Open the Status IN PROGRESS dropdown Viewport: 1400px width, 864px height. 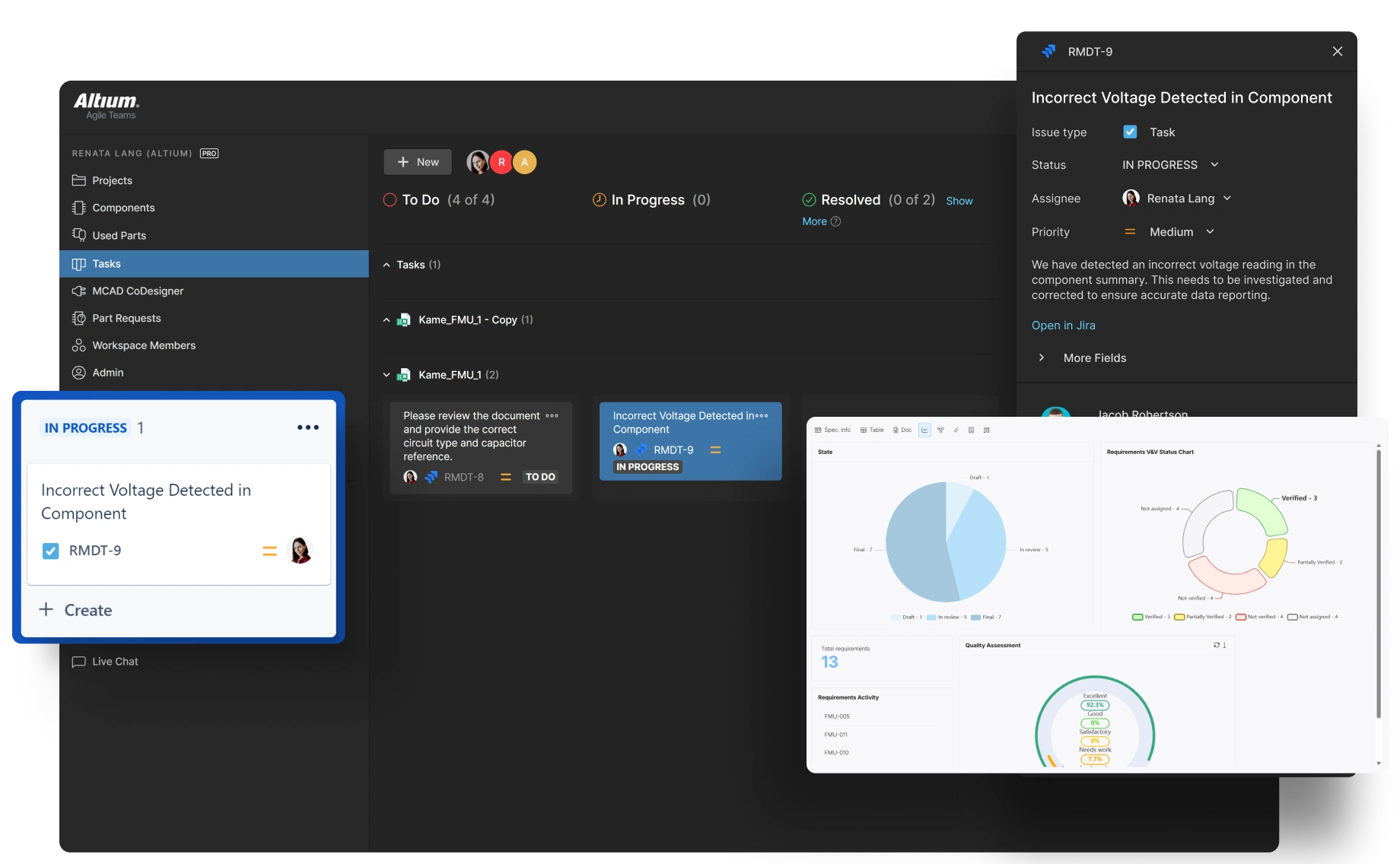[1170, 165]
